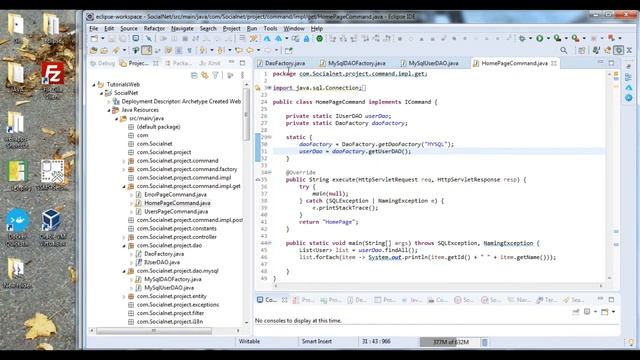Click the FileZilla desktop icon
Viewport: 640px width, 360px height.
[x=52, y=80]
